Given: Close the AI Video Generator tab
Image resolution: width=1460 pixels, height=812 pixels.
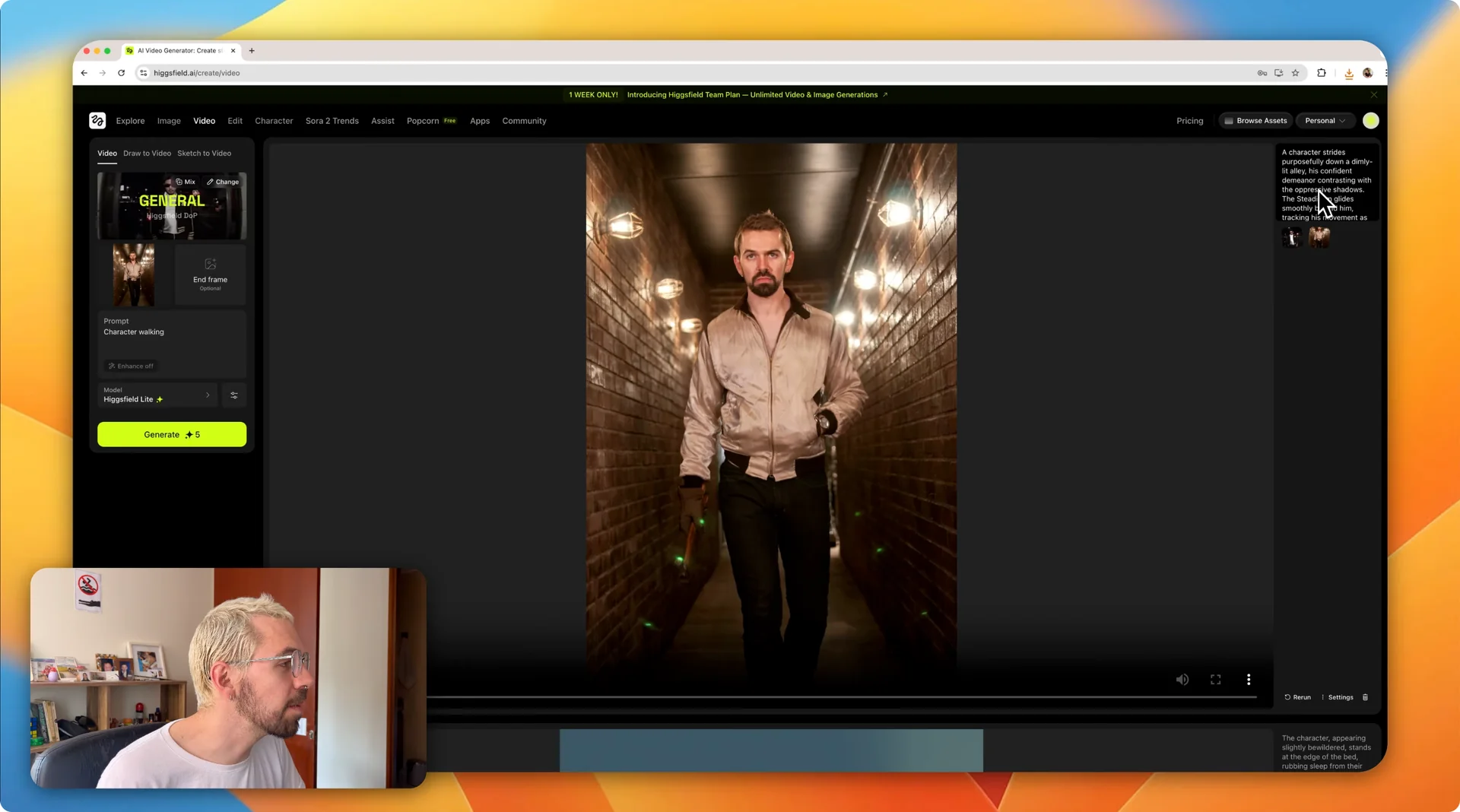Looking at the screenshot, I should click(233, 51).
